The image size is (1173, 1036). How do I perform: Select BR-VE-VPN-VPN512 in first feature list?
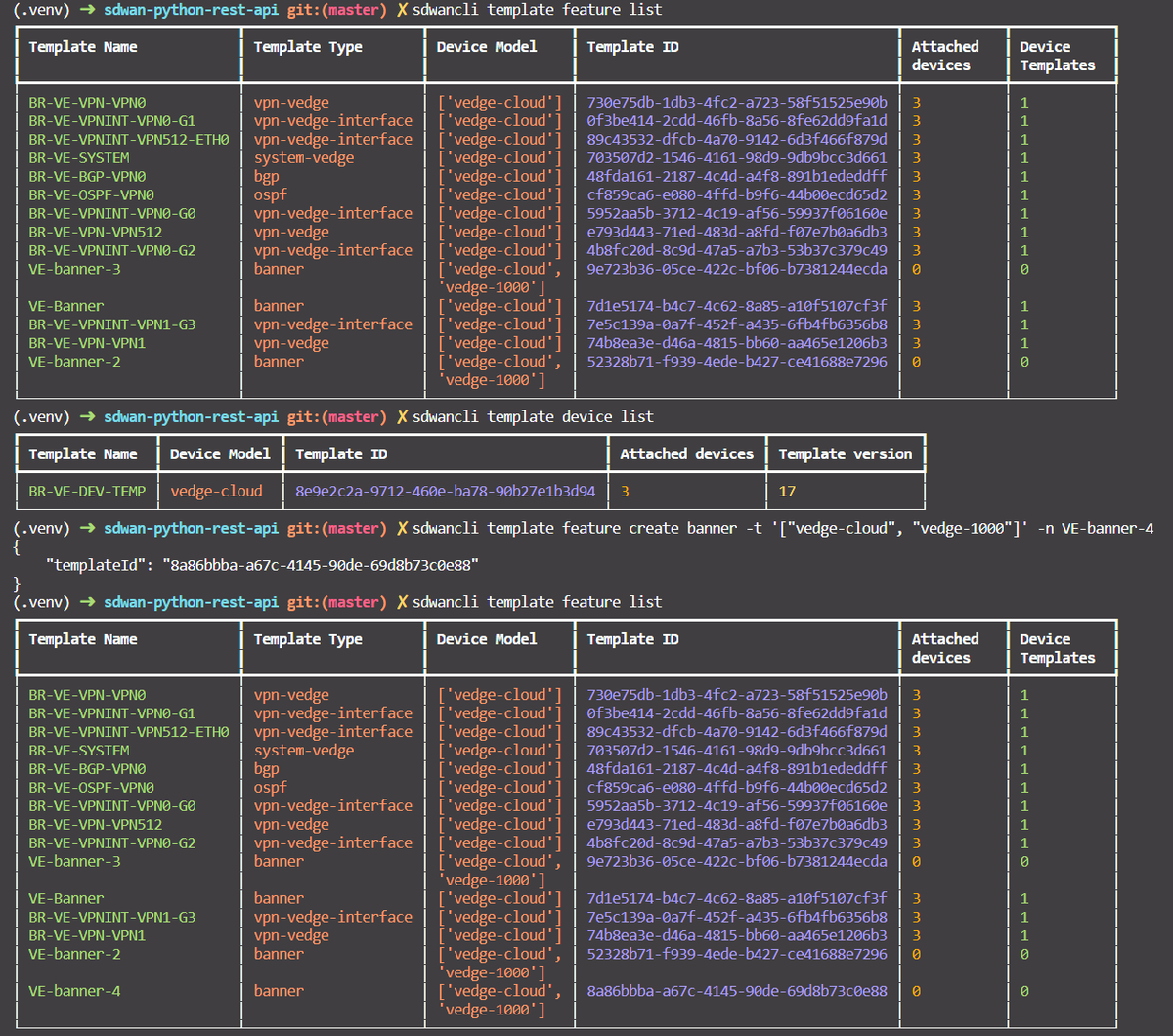96,232
